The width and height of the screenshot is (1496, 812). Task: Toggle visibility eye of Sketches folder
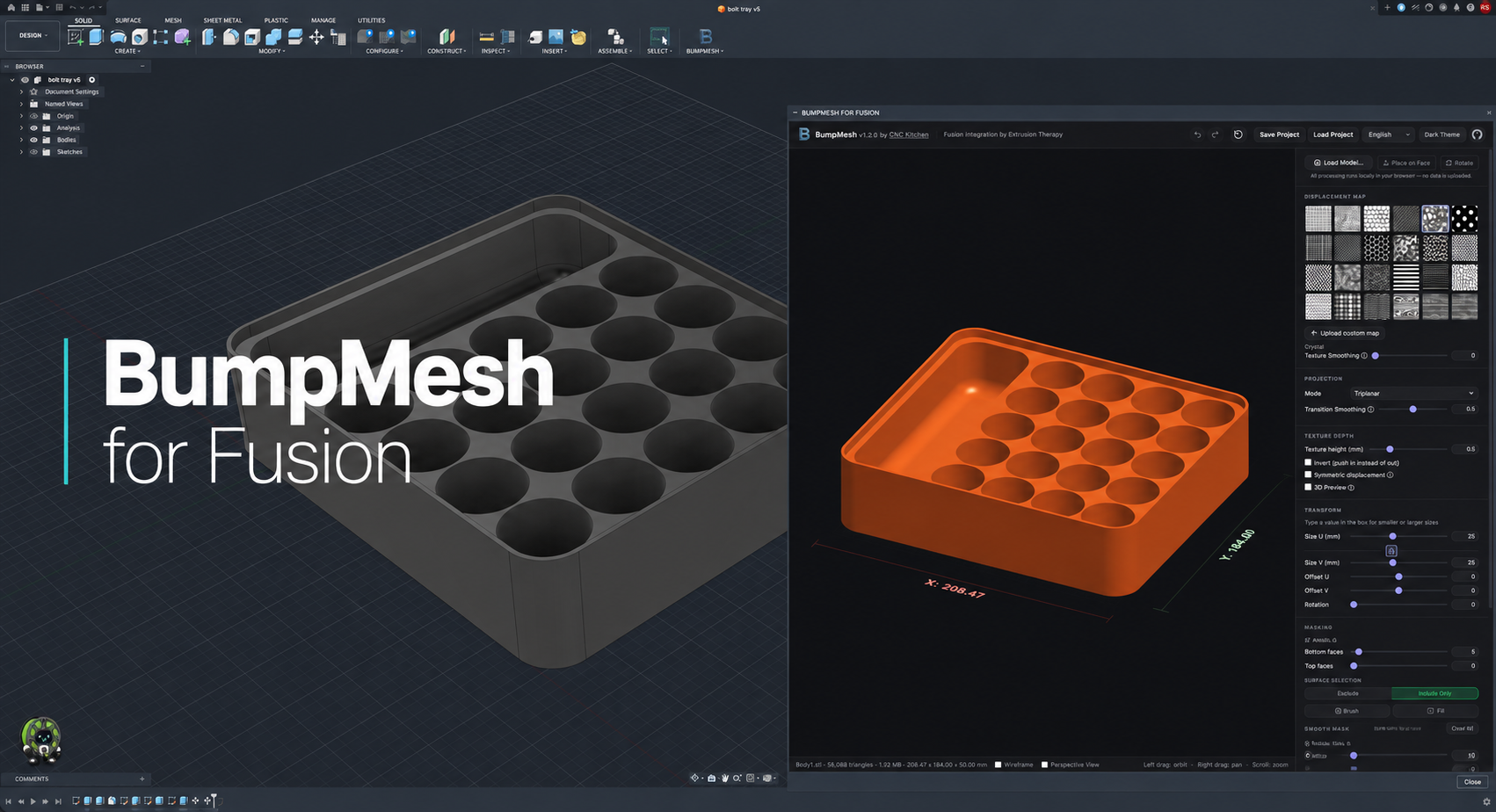pyautogui.click(x=34, y=152)
